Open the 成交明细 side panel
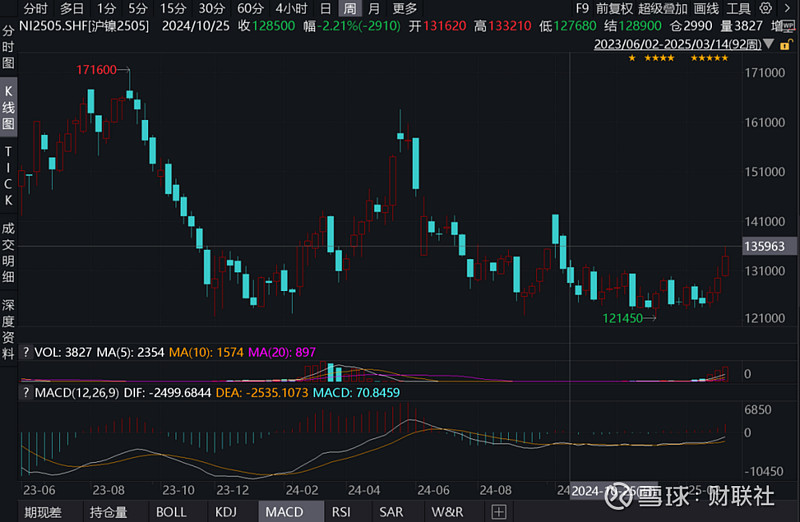 coord(8,252)
